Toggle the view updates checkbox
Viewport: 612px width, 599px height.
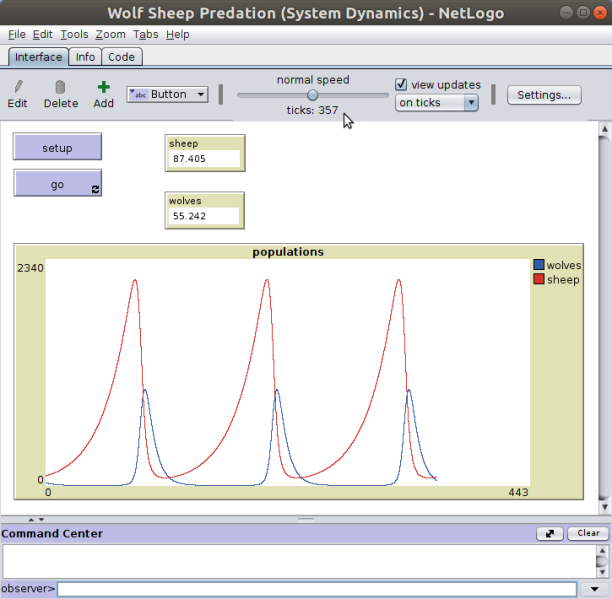coord(401,84)
